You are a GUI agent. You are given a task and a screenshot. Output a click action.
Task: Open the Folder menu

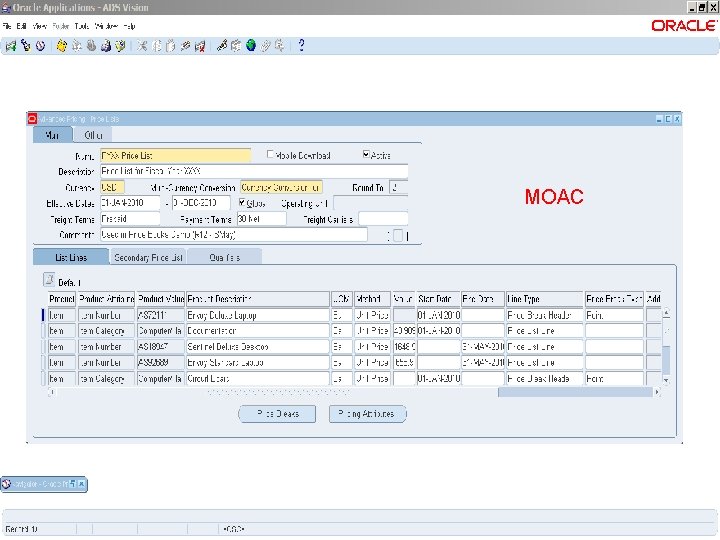(x=61, y=26)
